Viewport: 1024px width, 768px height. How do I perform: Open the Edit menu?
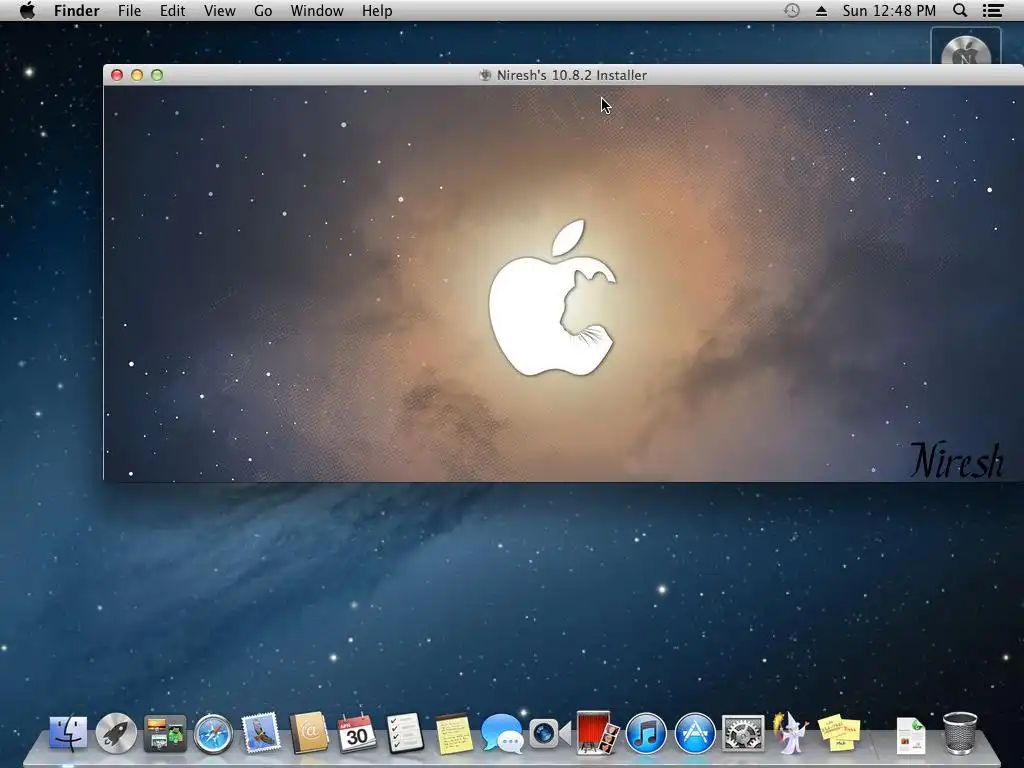[172, 11]
